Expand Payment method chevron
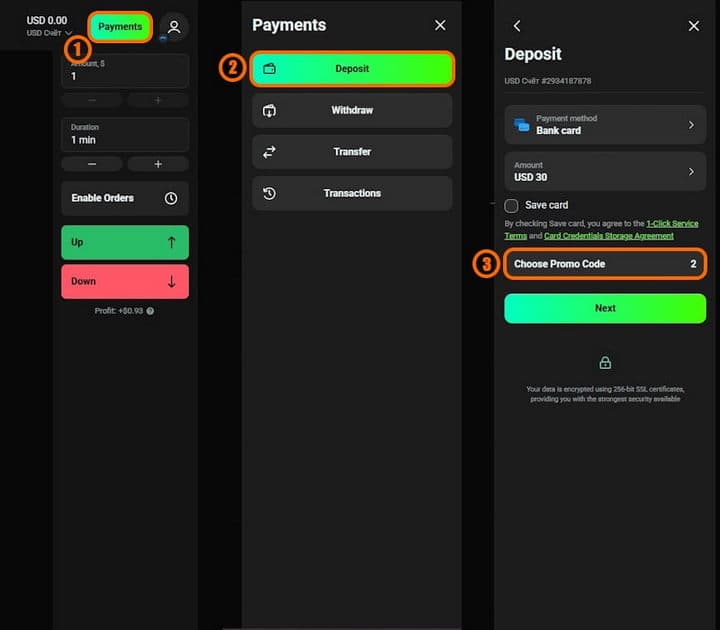Viewport: 720px width, 630px height. point(691,125)
